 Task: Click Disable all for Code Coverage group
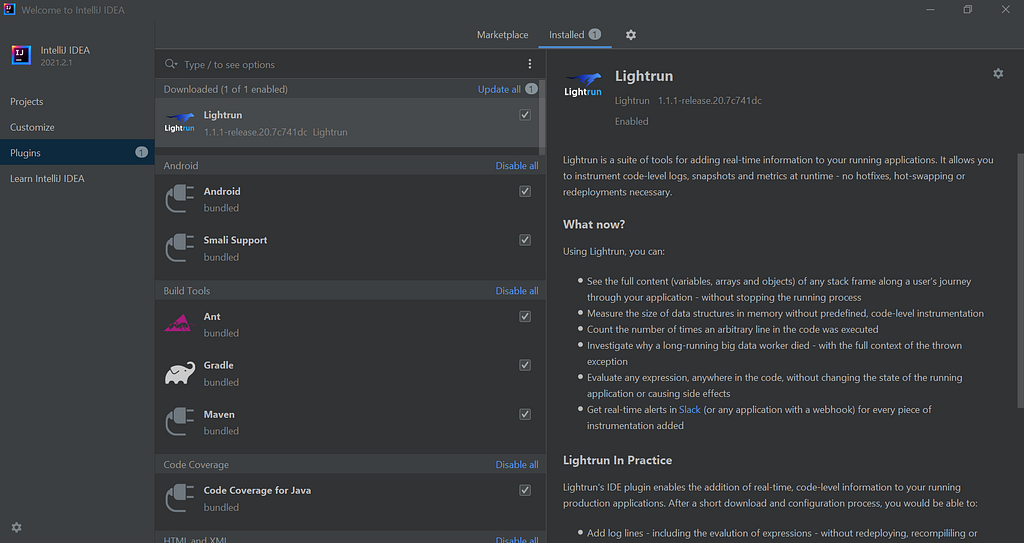(517, 465)
